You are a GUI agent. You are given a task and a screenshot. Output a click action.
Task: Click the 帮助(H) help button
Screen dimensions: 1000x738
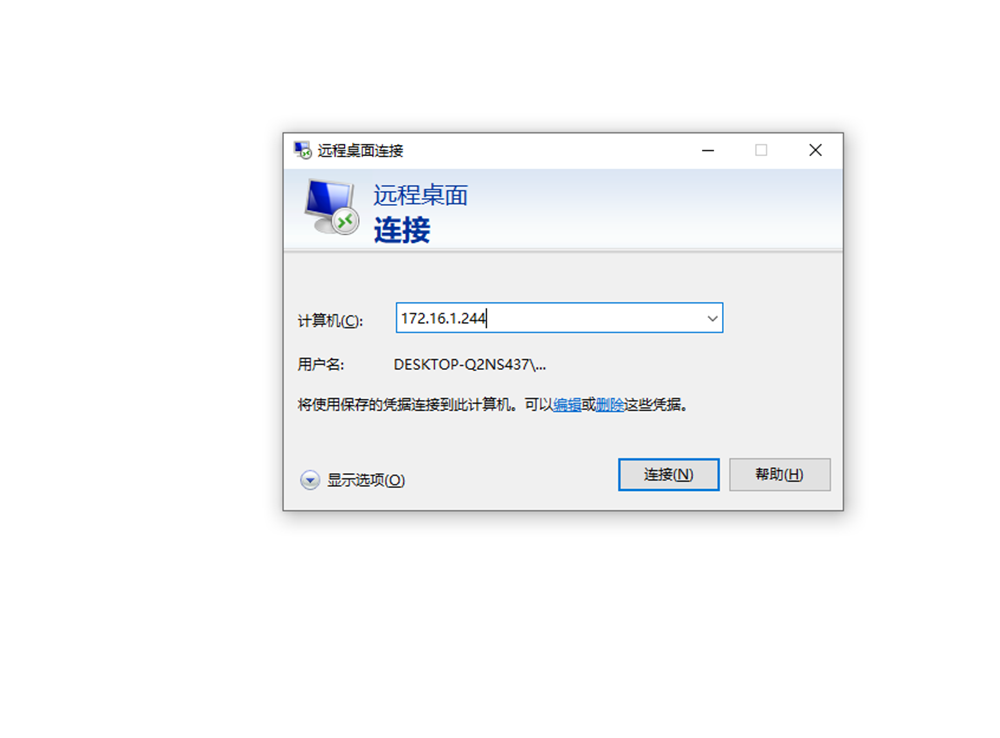coord(779,475)
